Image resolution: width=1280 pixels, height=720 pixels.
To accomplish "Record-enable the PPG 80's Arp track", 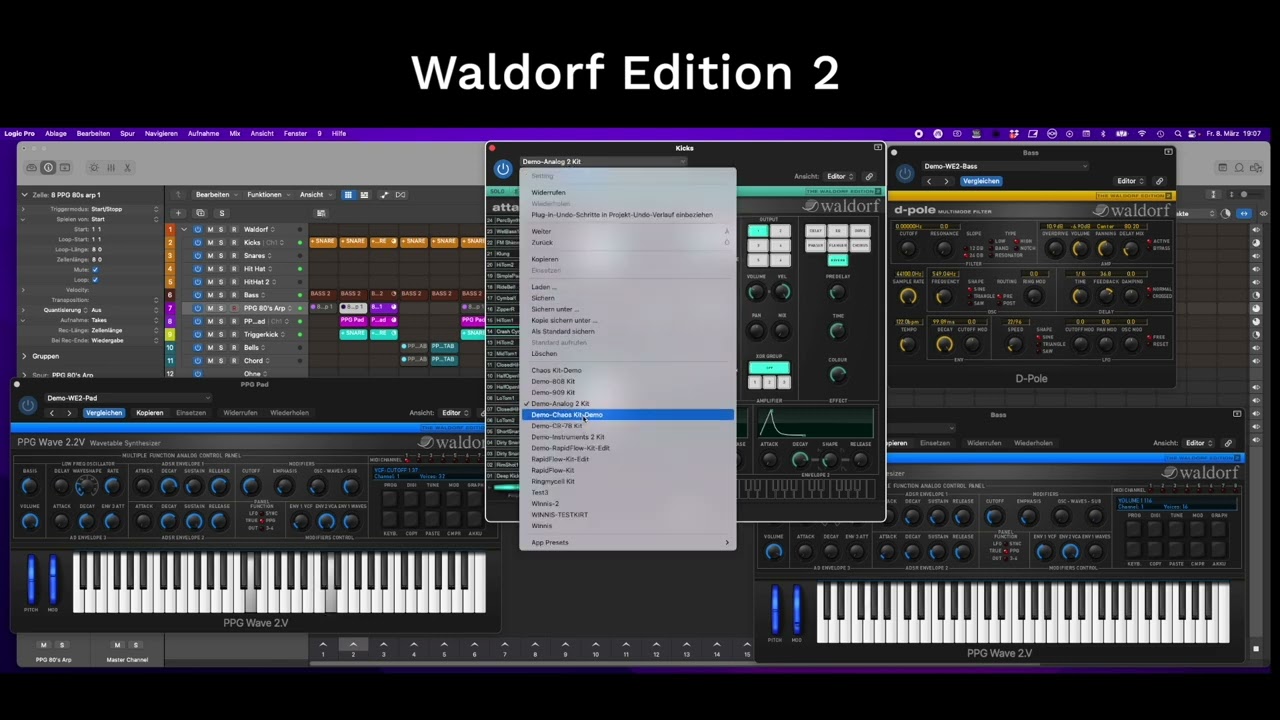I will (233, 308).
